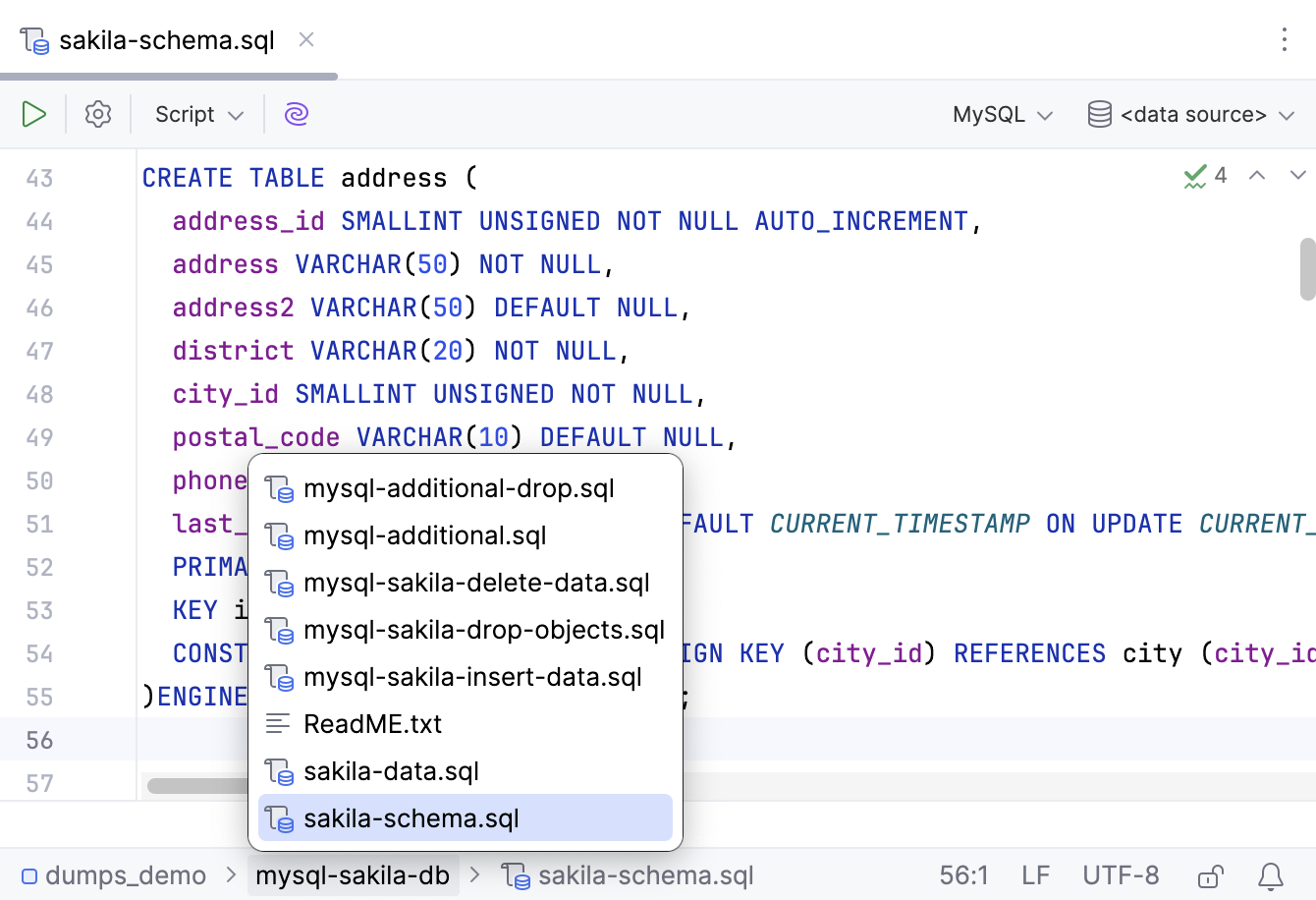Close the sakila-schema.sql editor tab
The height and width of the screenshot is (900, 1316).
pyautogui.click(x=306, y=39)
